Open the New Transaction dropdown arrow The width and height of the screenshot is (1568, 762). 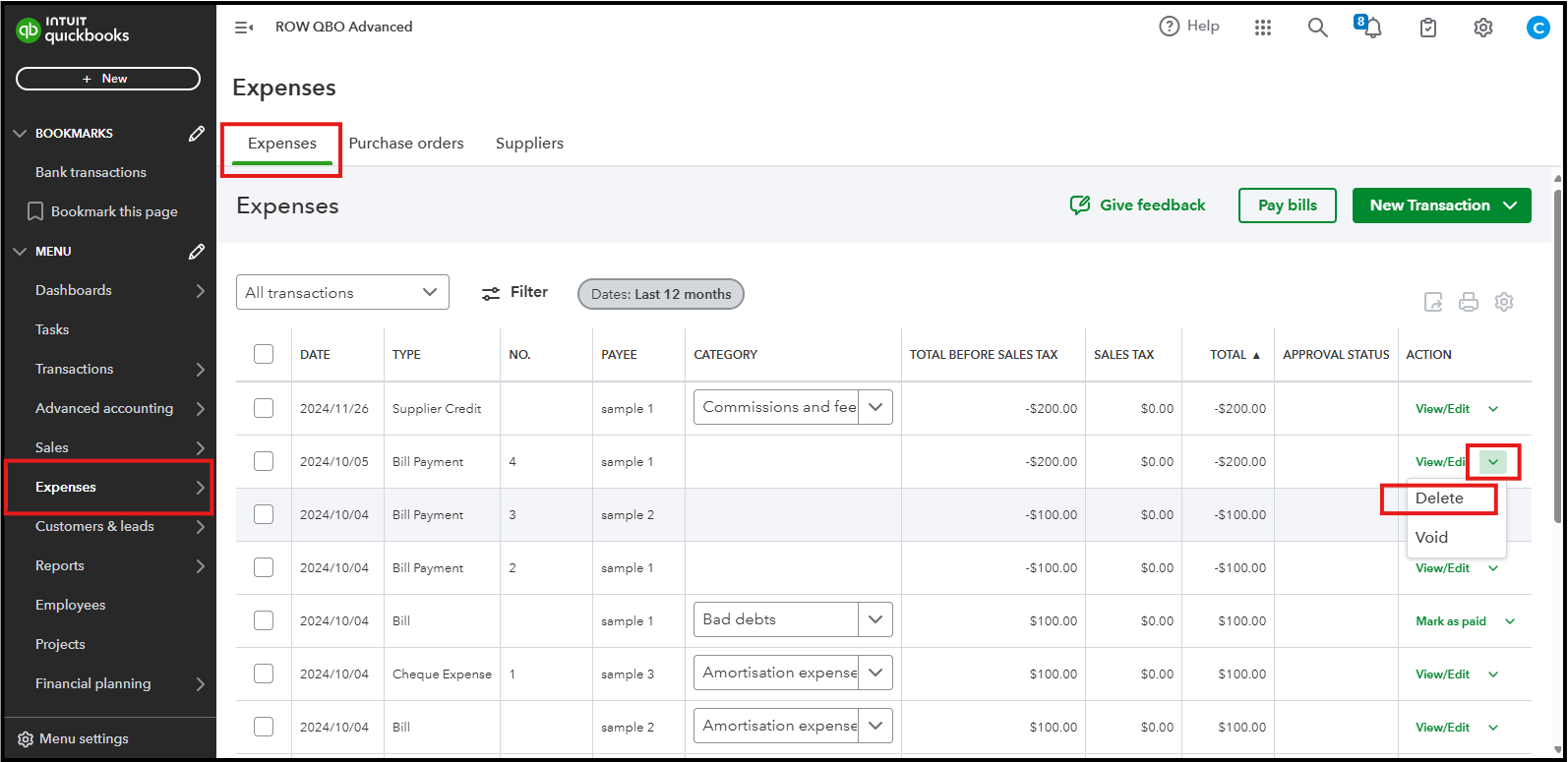point(1510,205)
